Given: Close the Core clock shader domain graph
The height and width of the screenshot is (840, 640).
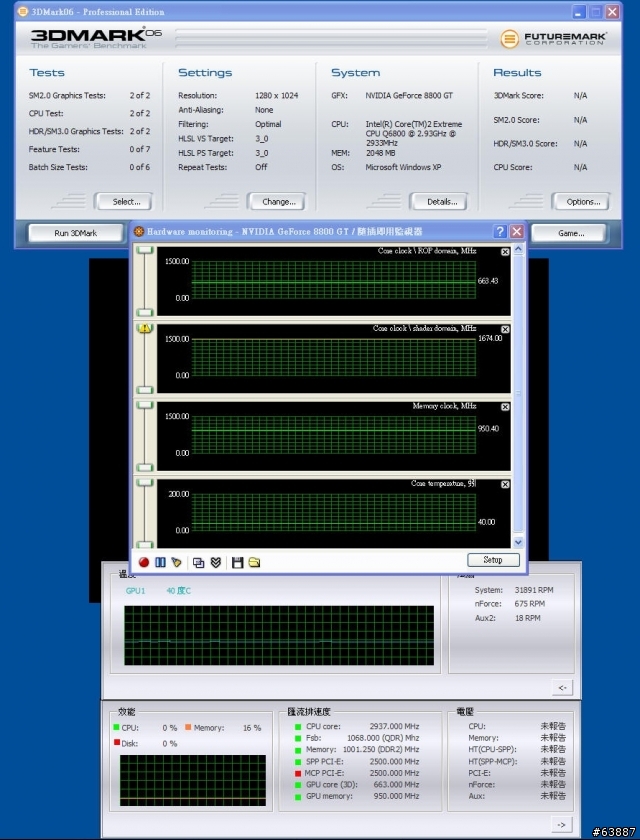Looking at the screenshot, I should 505,329.
